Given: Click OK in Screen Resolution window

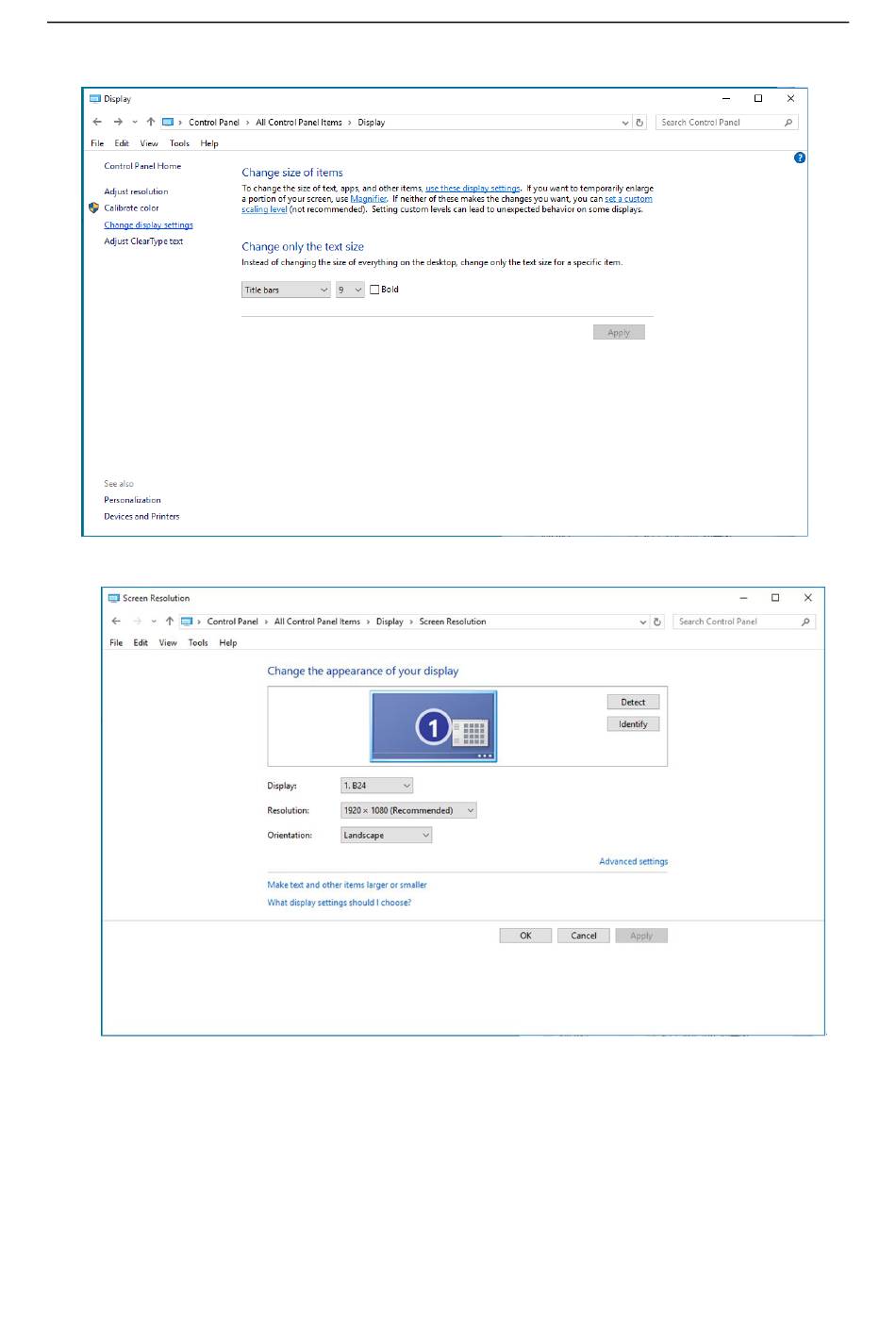Looking at the screenshot, I should click(525, 936).
